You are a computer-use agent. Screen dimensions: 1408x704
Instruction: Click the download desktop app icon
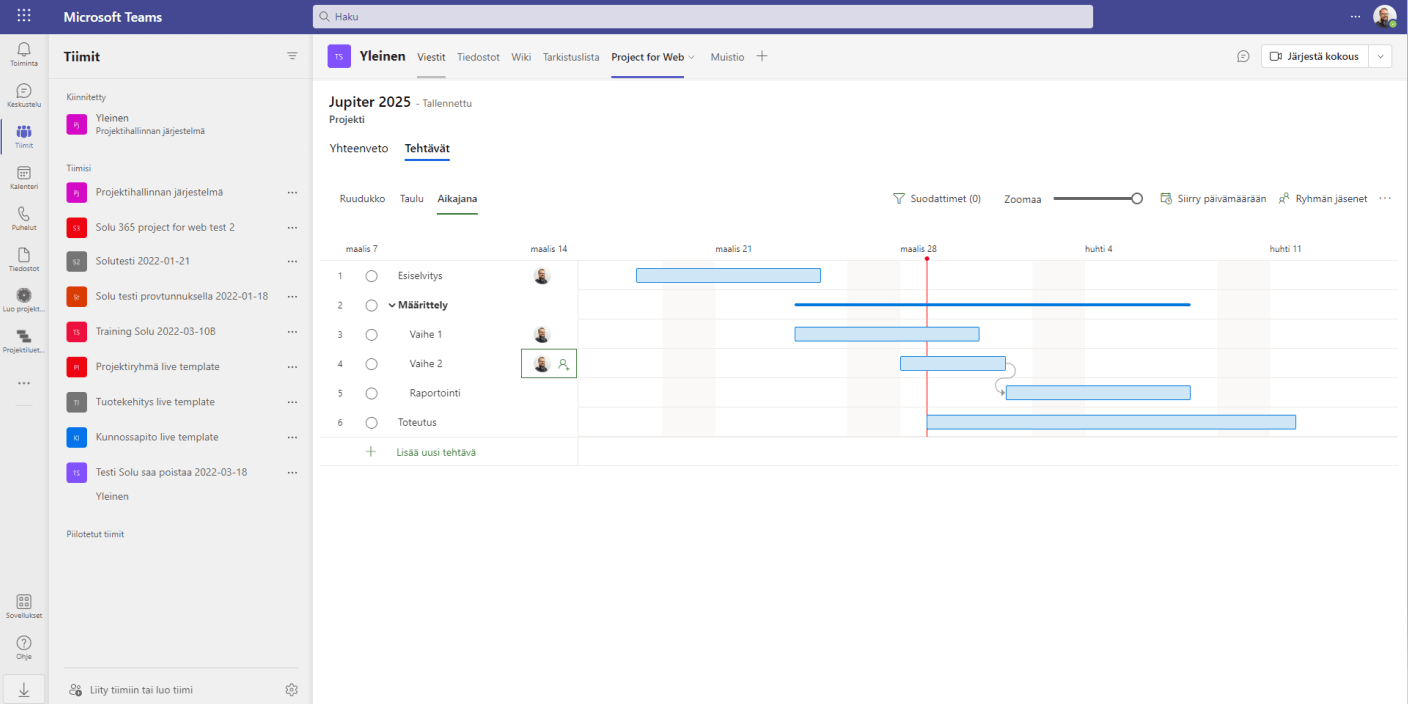24,689
